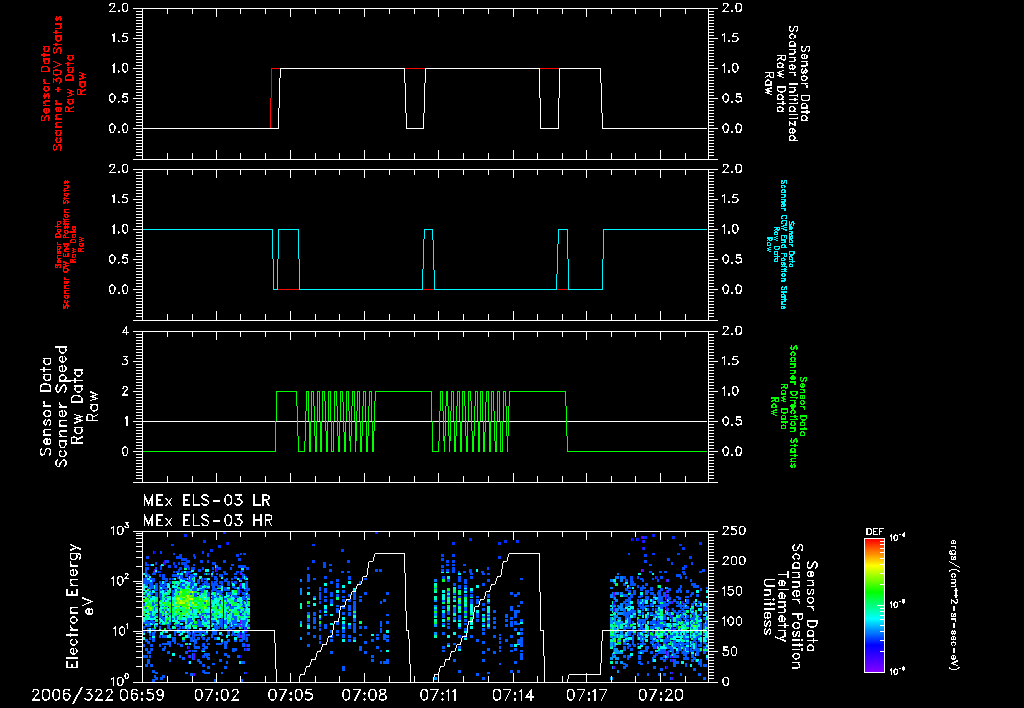Screen dimensions: 1024x708
Task: Click the "ergs/(cm**2-sr-sec-eV)" units label
Action: pos(954,605)
